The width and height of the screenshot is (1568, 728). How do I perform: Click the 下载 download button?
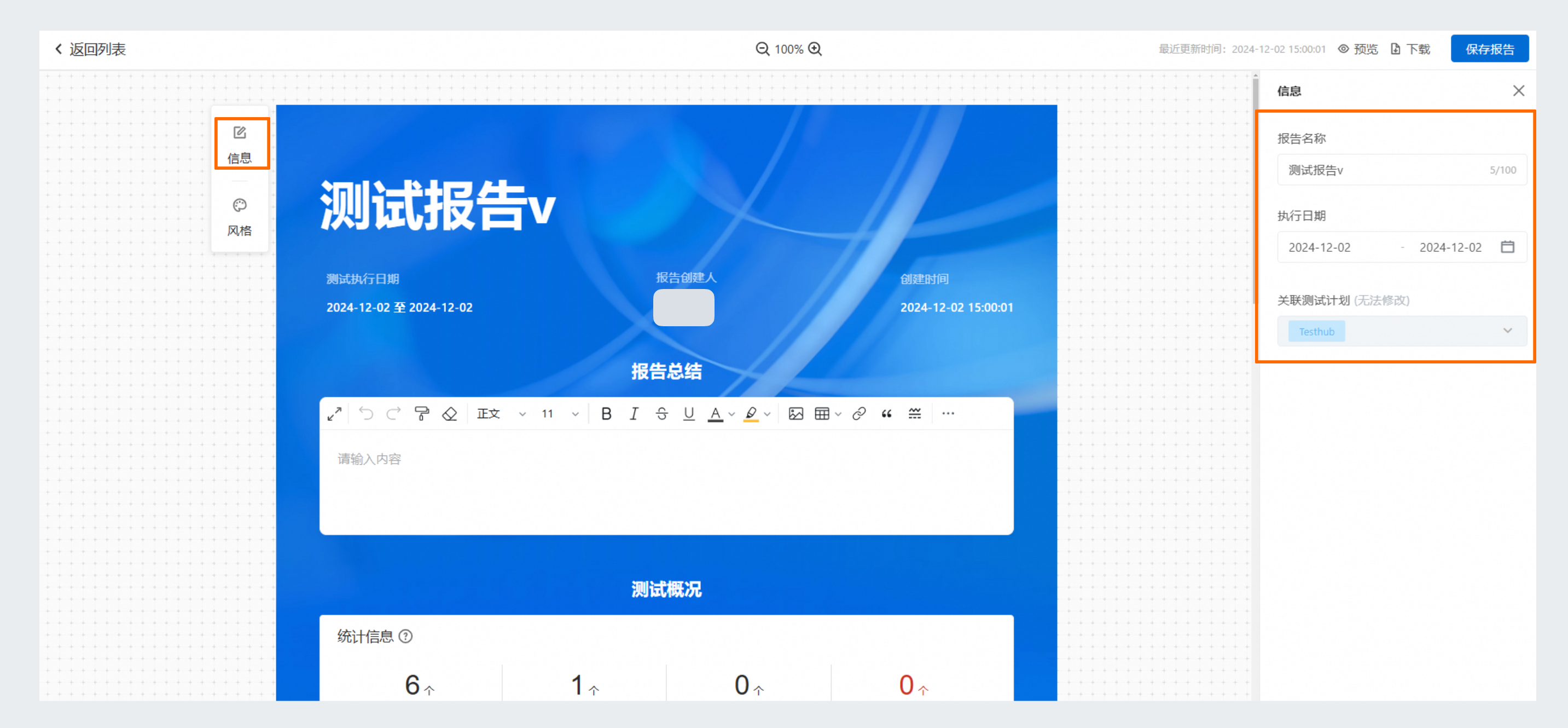(x=1410, y=49)
